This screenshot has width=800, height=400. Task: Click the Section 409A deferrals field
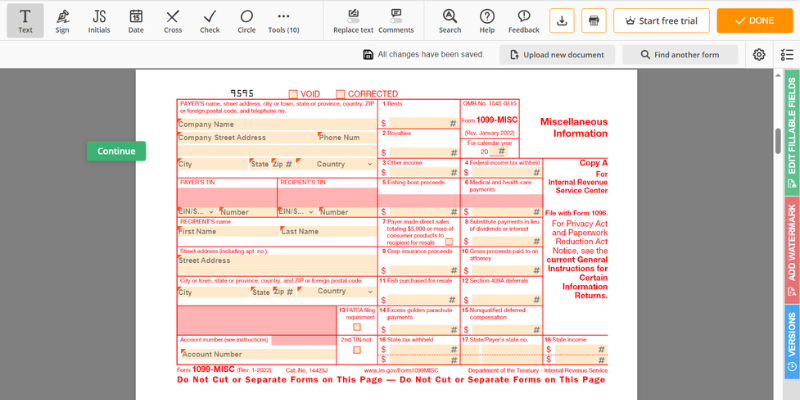click(x=506, y=300)
